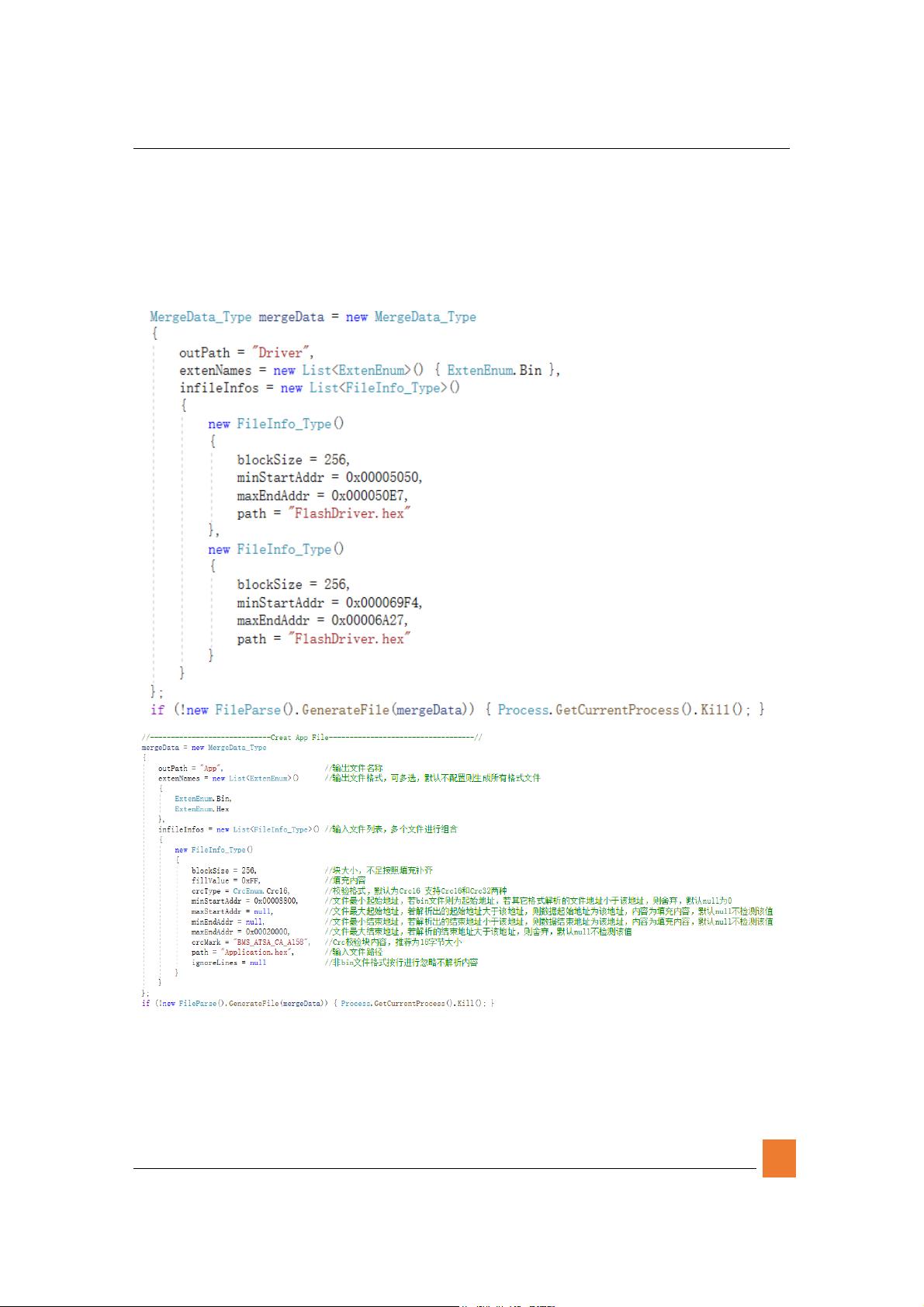Click the ignoreLines = null line

[229, 962]
